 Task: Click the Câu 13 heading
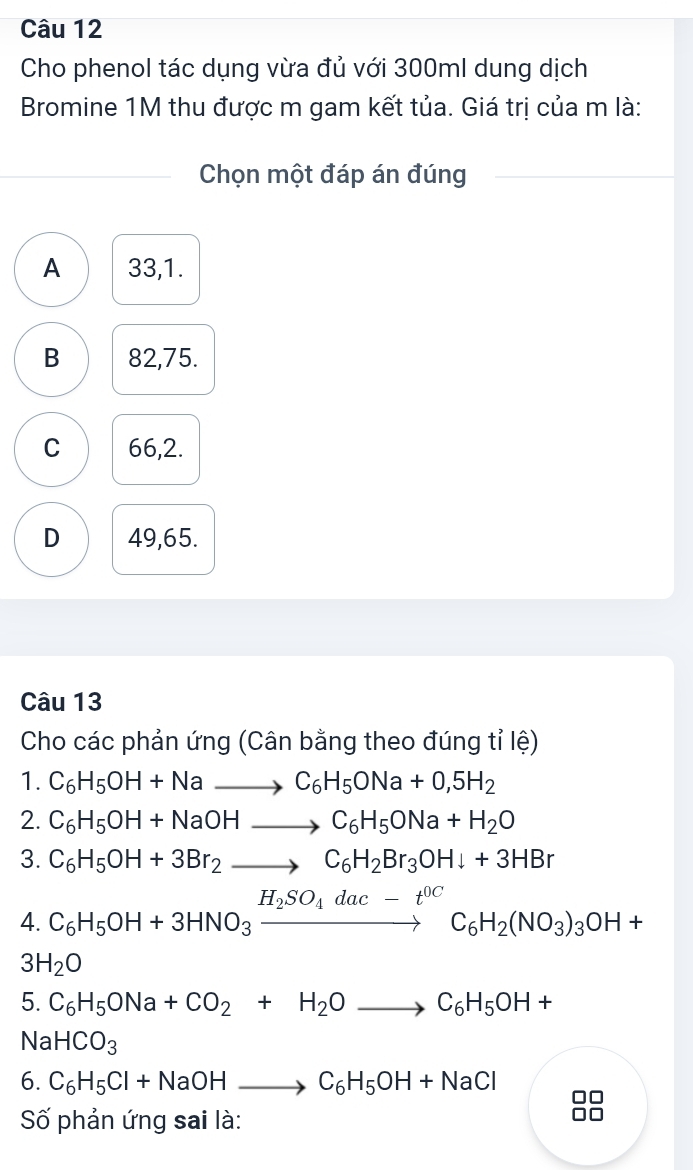(x=62, y=702)
